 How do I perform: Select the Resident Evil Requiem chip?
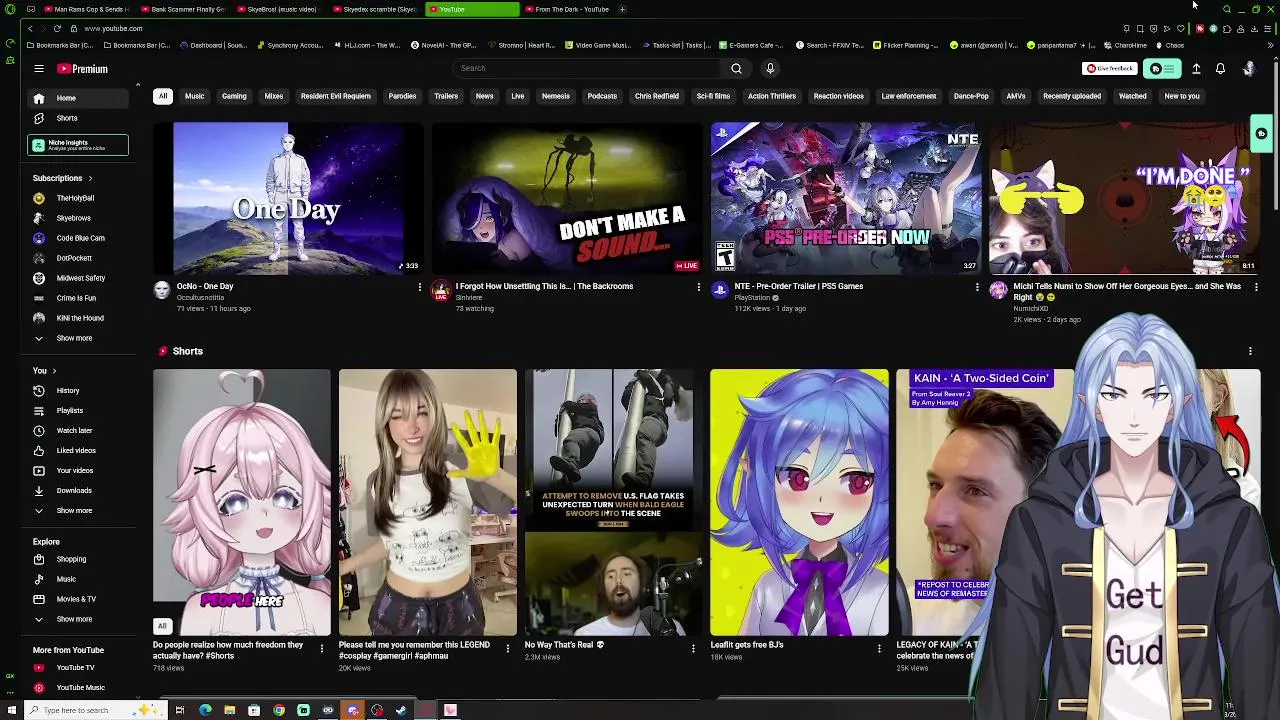click(x=336, y=96)
